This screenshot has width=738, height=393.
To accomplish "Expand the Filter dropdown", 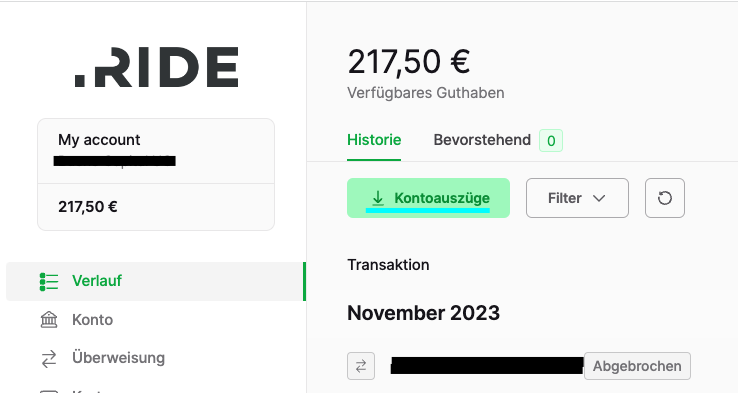I will (577, 198).
